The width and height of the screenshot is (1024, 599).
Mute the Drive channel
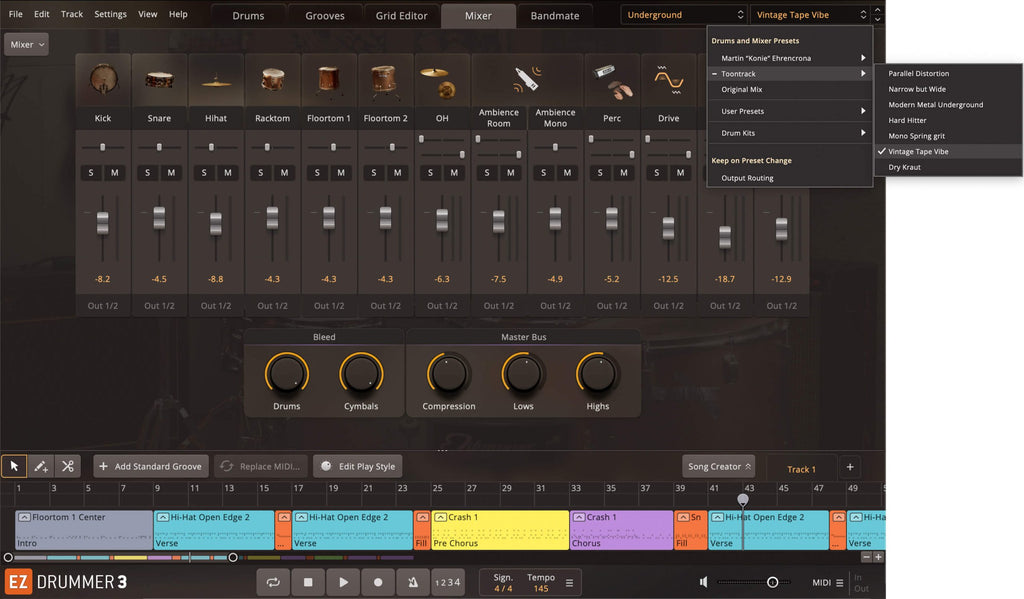tap(680, 172)
